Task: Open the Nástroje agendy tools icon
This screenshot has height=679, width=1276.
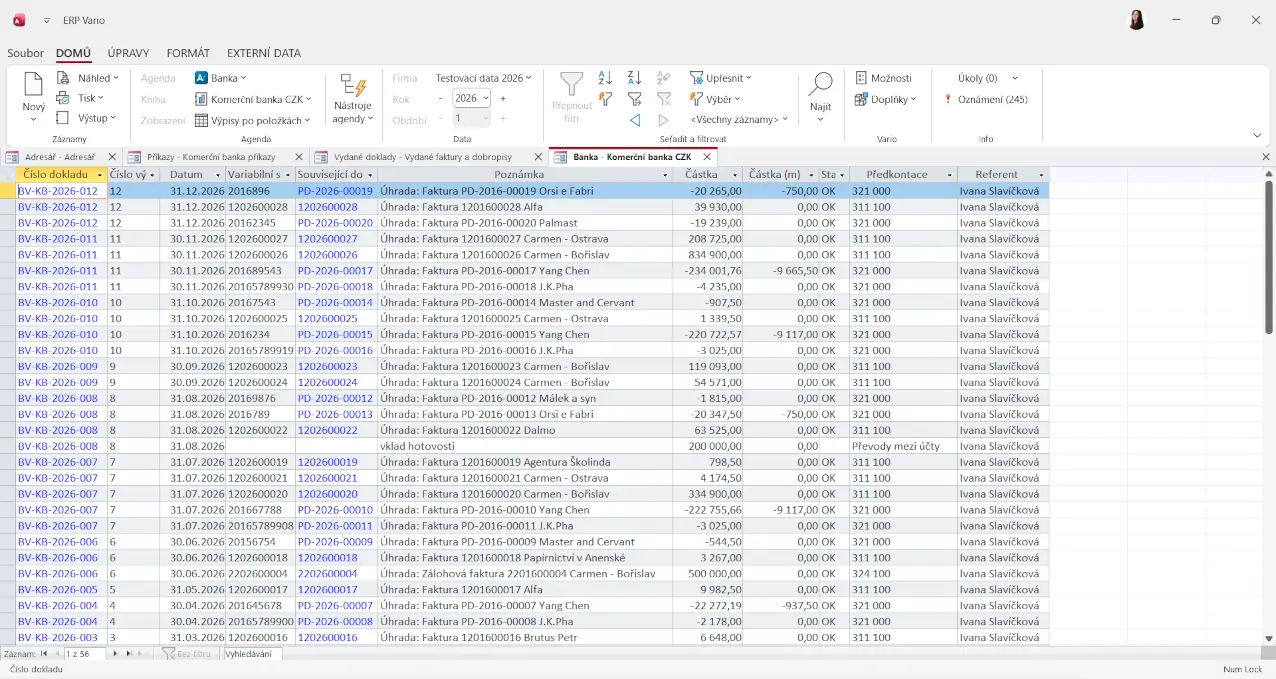Action: point(352,86)
